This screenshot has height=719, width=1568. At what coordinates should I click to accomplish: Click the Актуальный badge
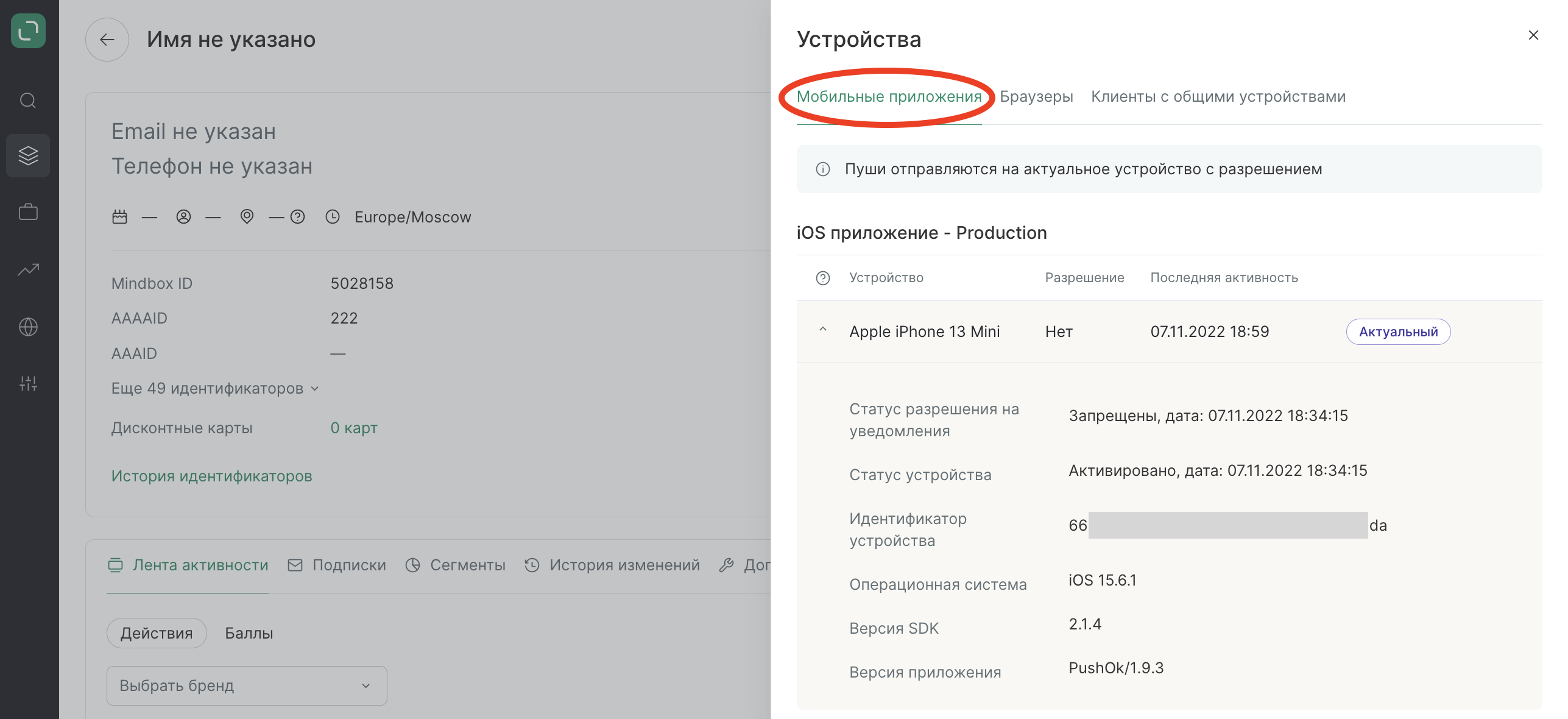(x=1398, y=331)
